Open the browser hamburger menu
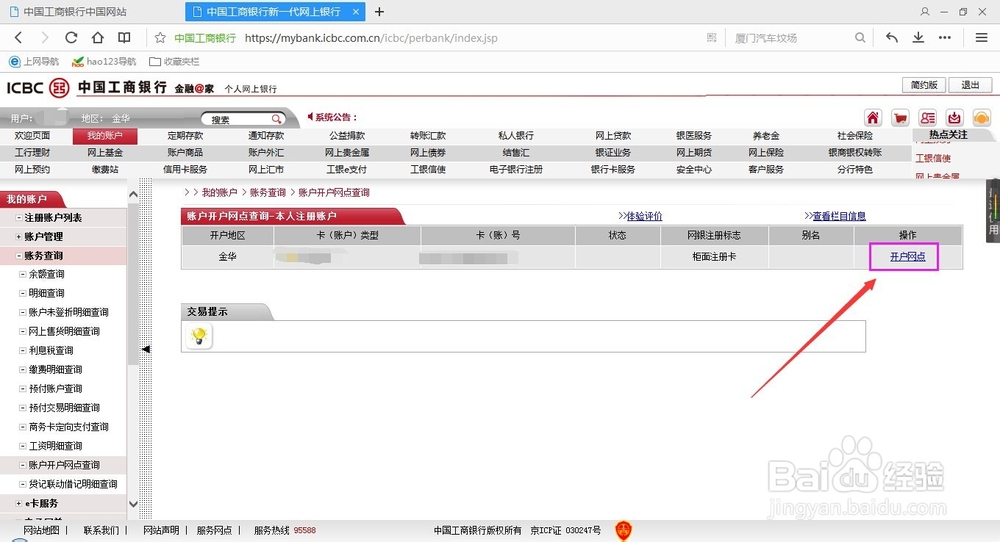This screenshot has height=542, width=1000. 982,38
